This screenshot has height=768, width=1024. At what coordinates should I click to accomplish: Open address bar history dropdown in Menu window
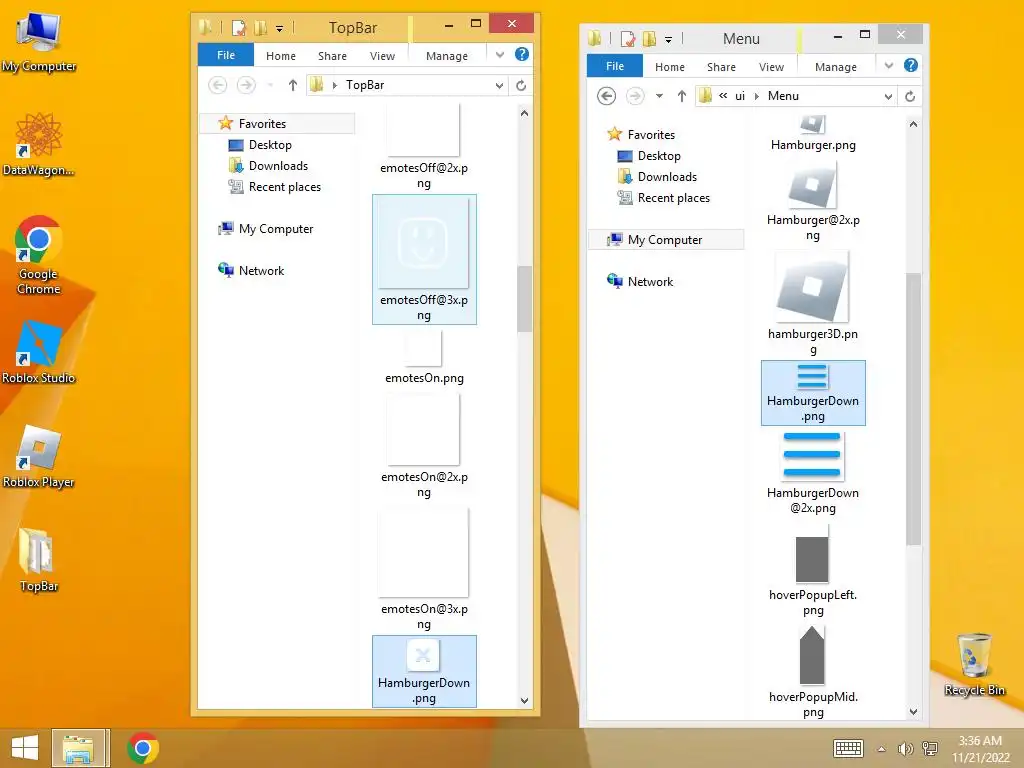click(888, 97)
